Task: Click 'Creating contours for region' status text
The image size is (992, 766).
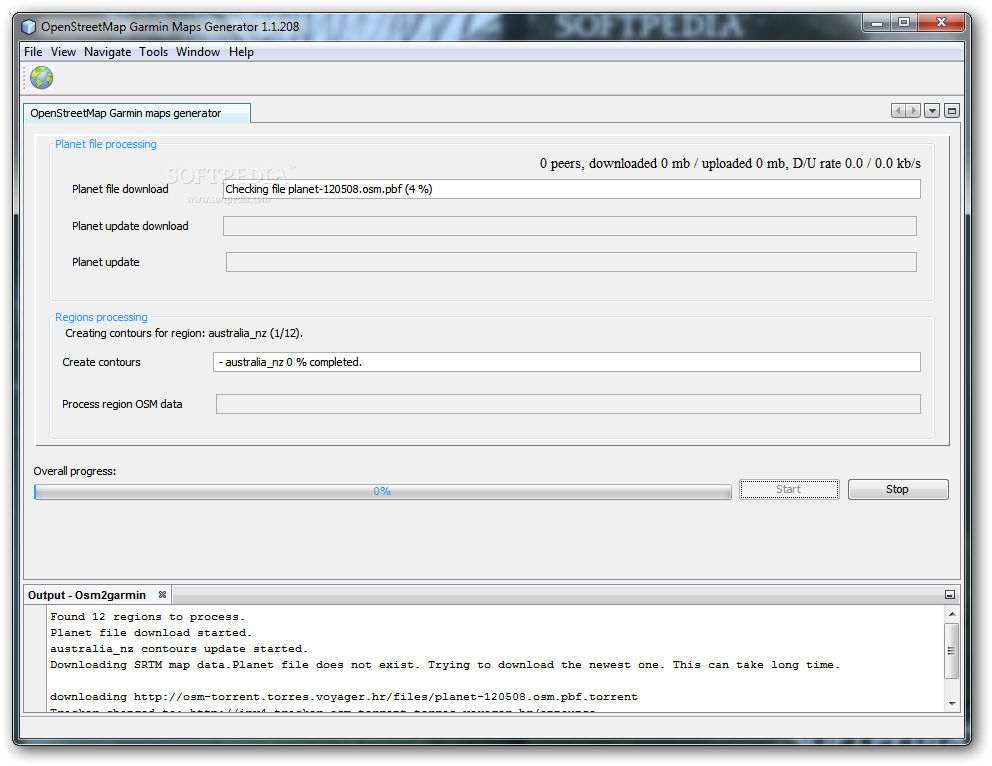Action: click(184, 333)
